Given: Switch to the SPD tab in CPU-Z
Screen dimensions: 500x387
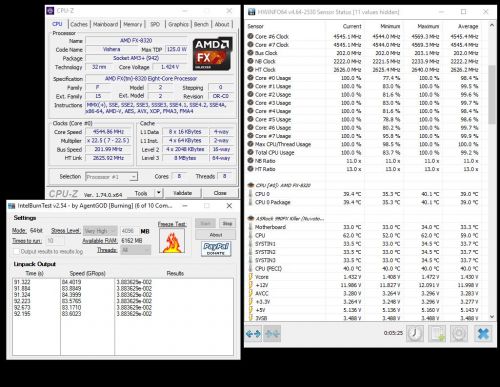Looking at the screenshot, I should [155, 24].
